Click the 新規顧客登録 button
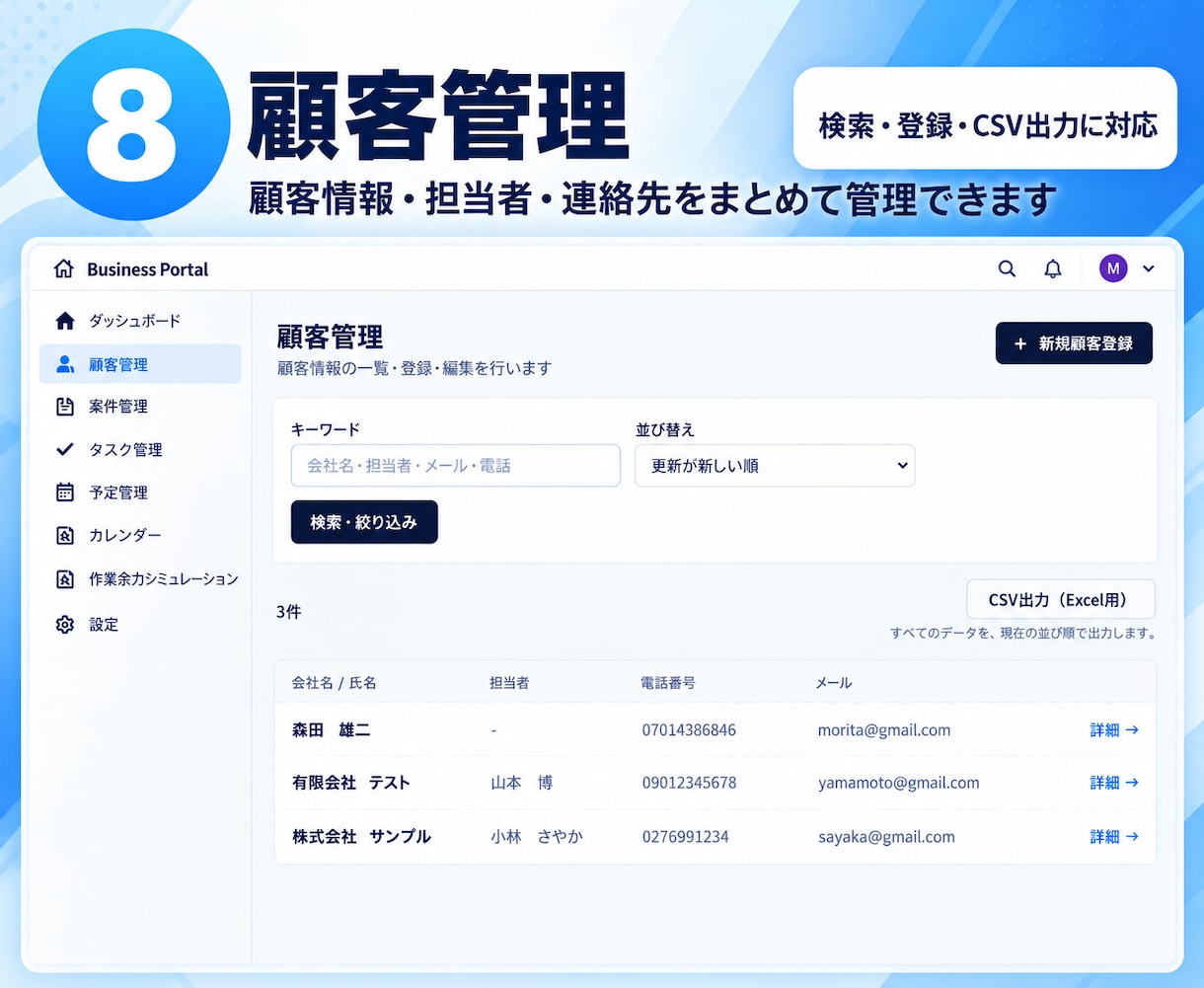Viewport: 1204px width, 988px height. tap(1074, 343)
